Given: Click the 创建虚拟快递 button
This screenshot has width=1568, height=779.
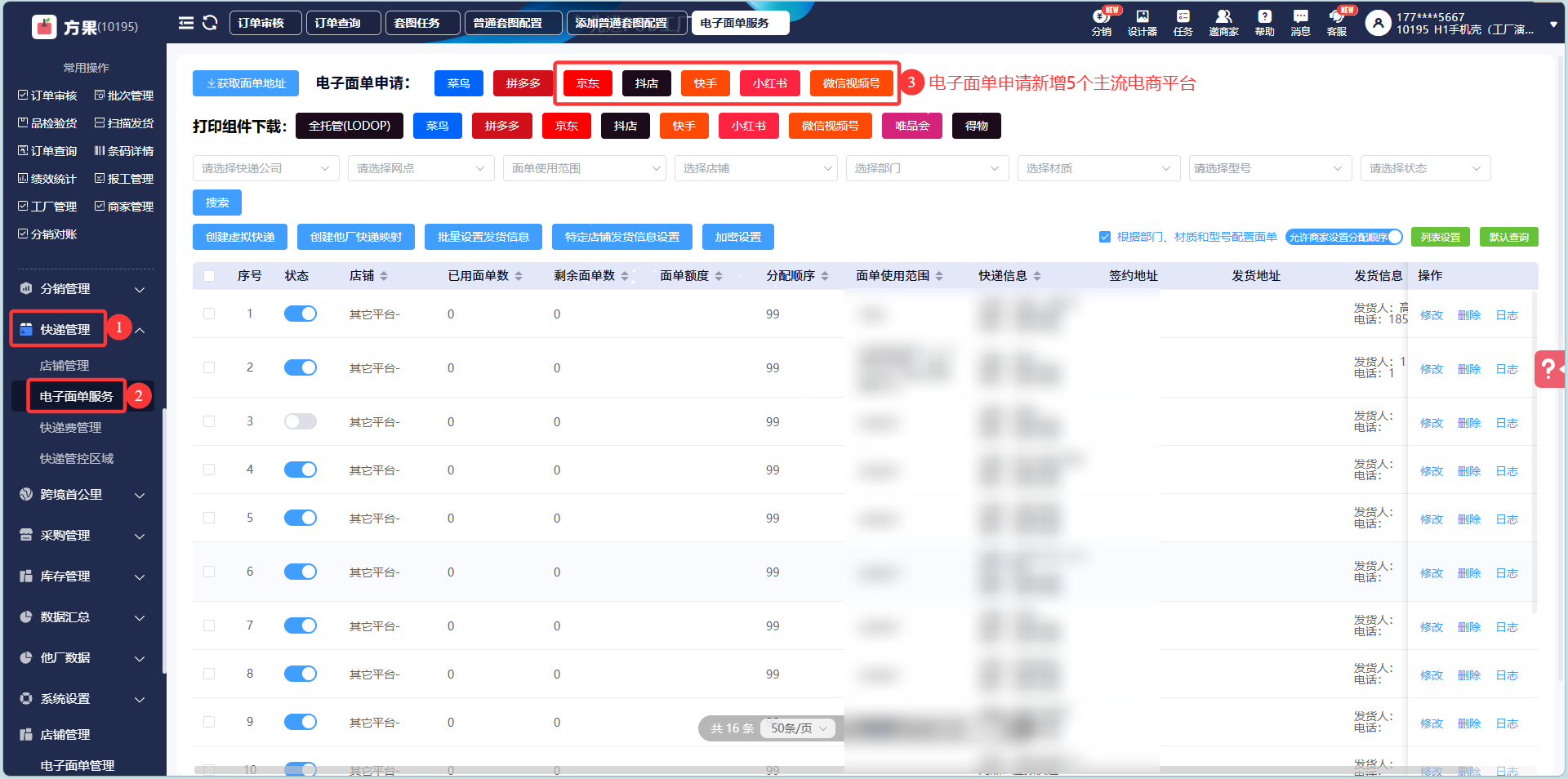Looking at the screenshot, I should [240, 237].
